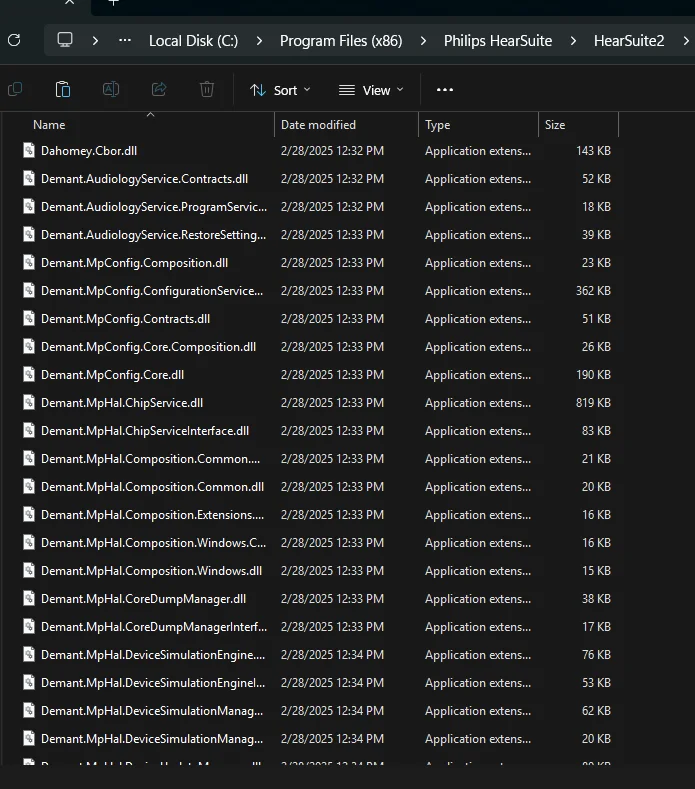Select Demant.MpHal.ChipService.dll file name
The width and height of the screenshot is (695, 789).
122,403
